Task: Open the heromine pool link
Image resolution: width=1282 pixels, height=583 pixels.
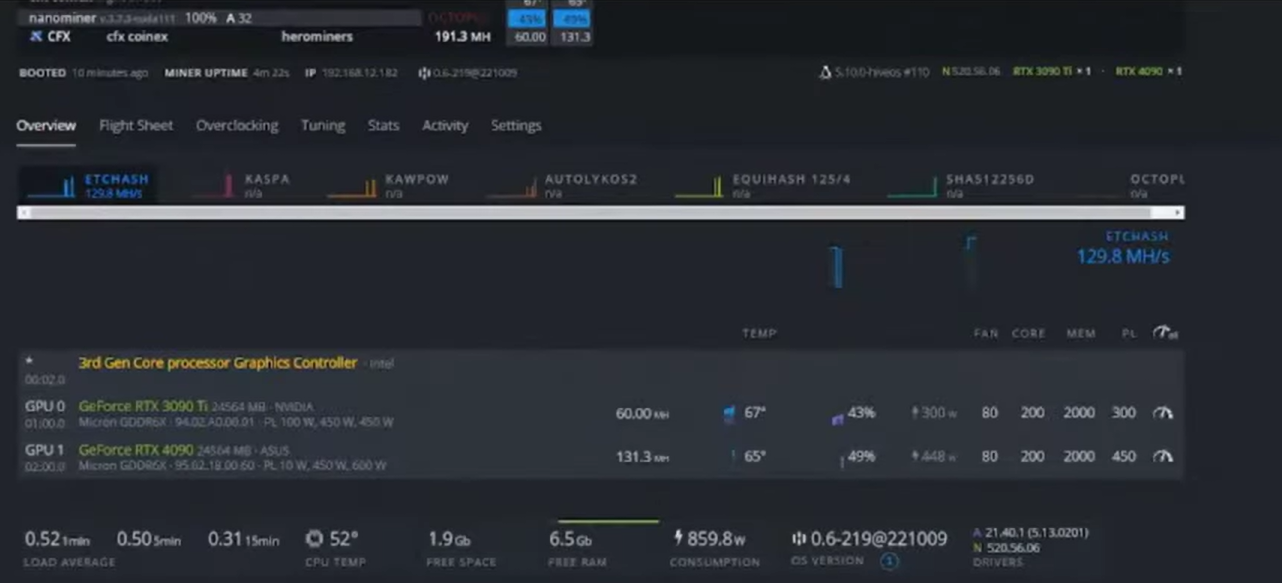Action: tap(317, 36)
